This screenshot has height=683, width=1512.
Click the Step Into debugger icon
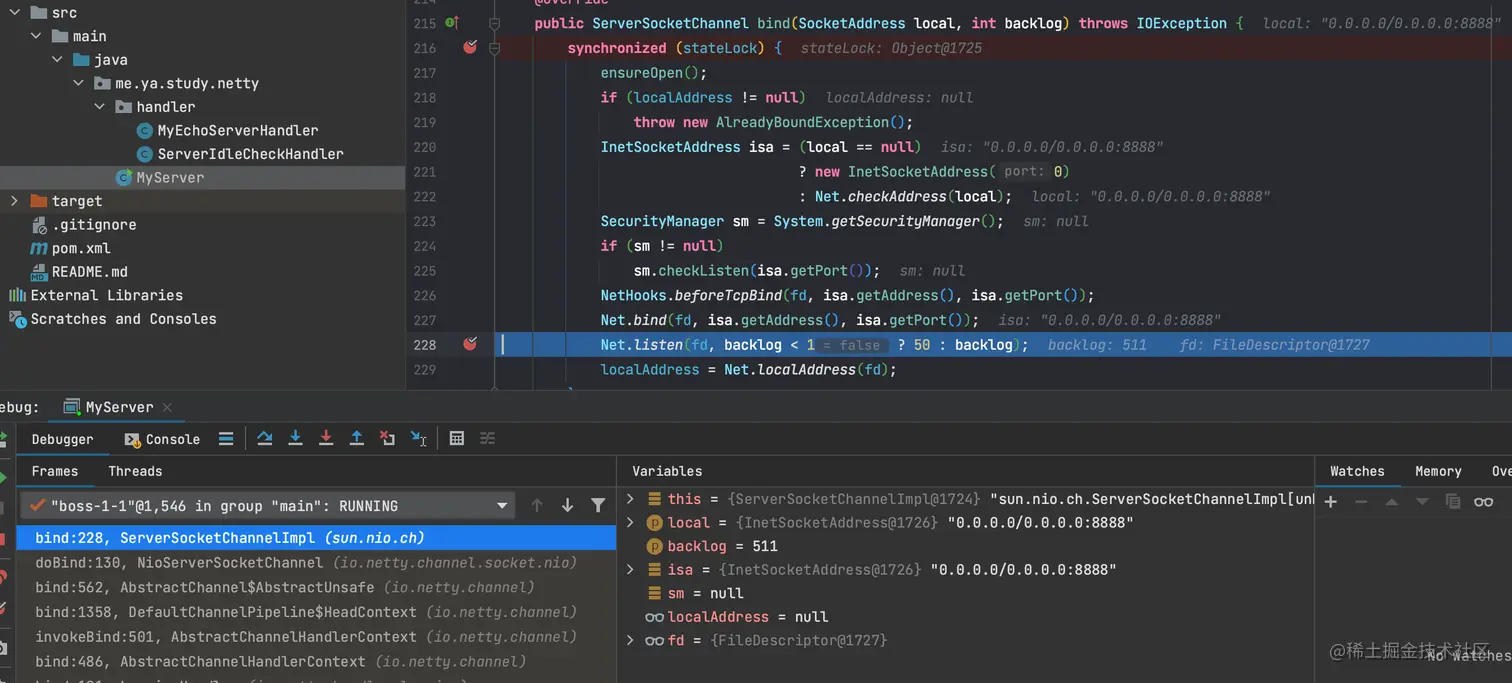pyautogui.click(x=295, y=438)
